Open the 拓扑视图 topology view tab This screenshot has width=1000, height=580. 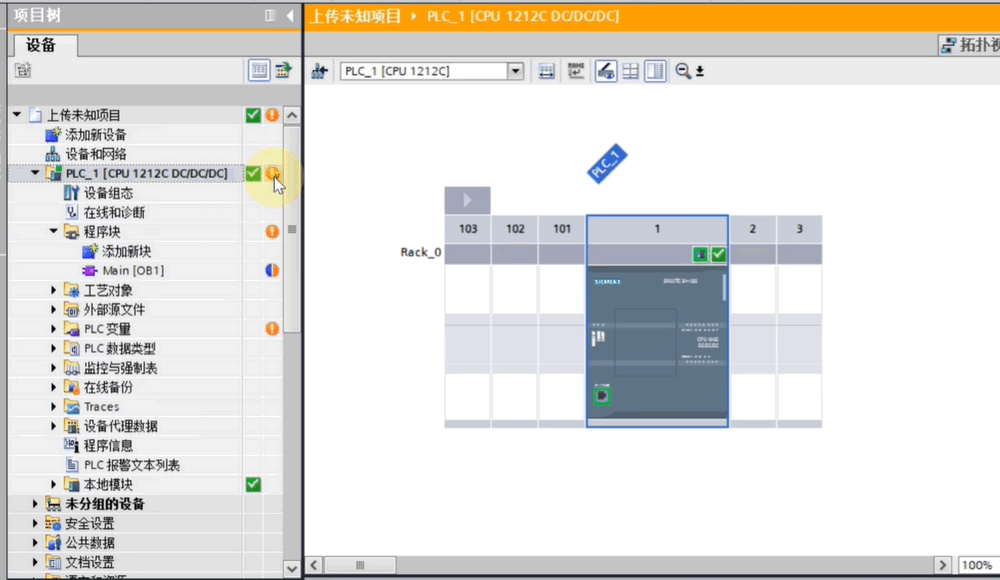tap(970, 45)
